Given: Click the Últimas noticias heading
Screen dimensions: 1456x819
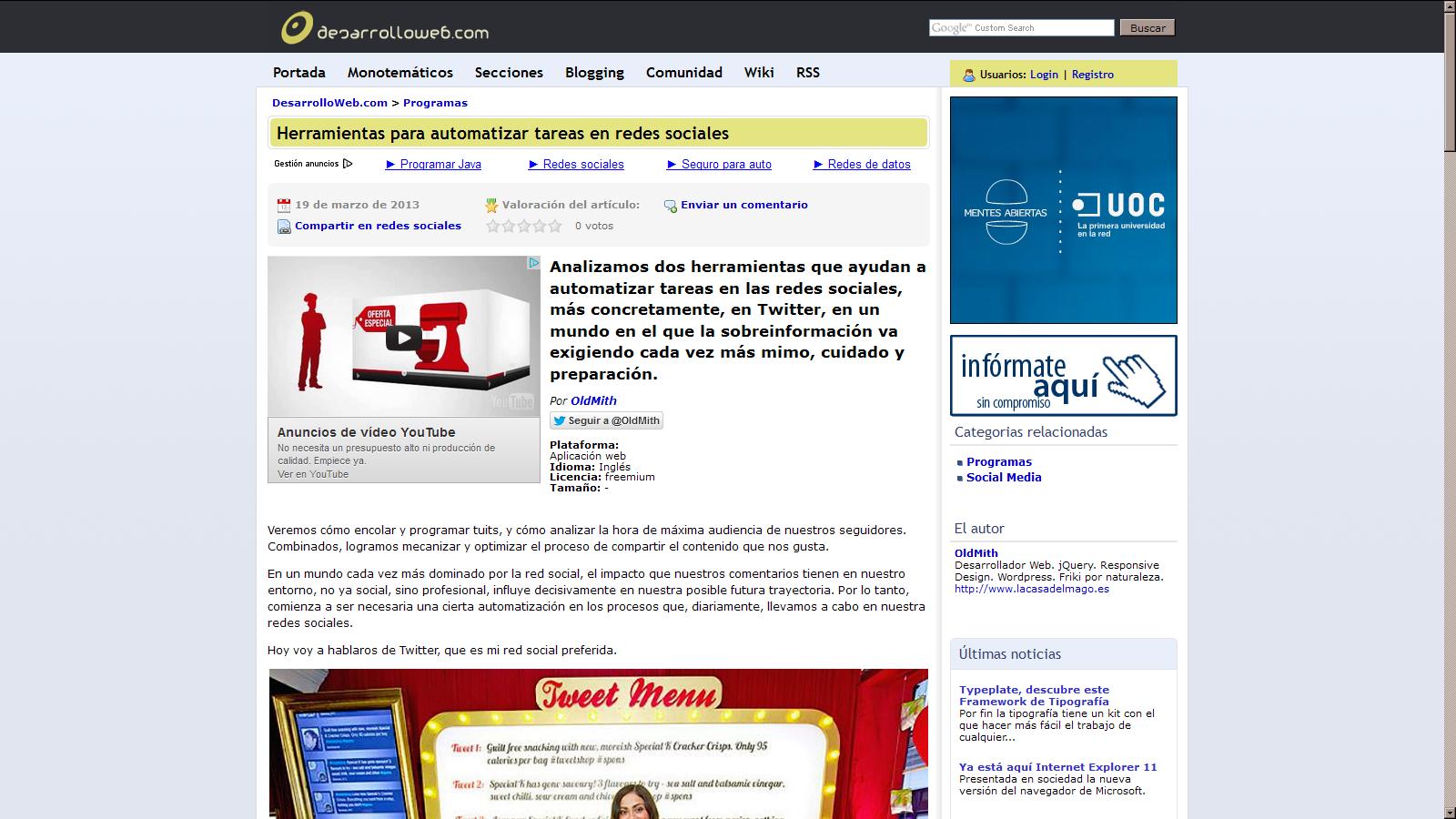Looking at the screenshot, I should click(x=1010, y=654).
